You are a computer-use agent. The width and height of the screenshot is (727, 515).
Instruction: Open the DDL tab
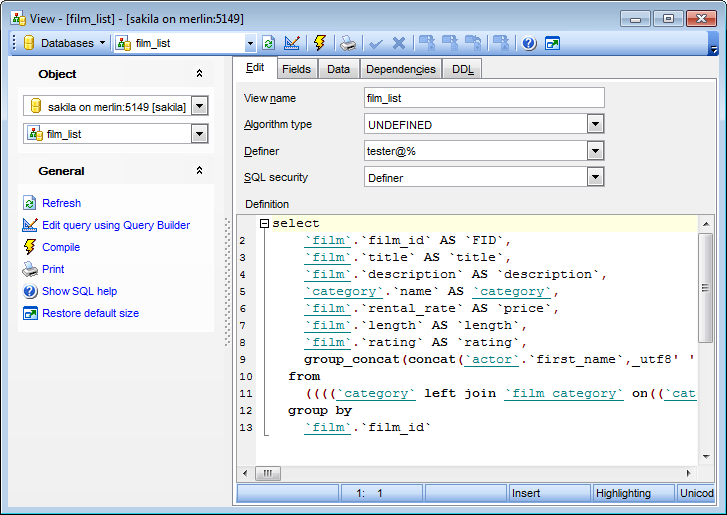coord(463,69)
